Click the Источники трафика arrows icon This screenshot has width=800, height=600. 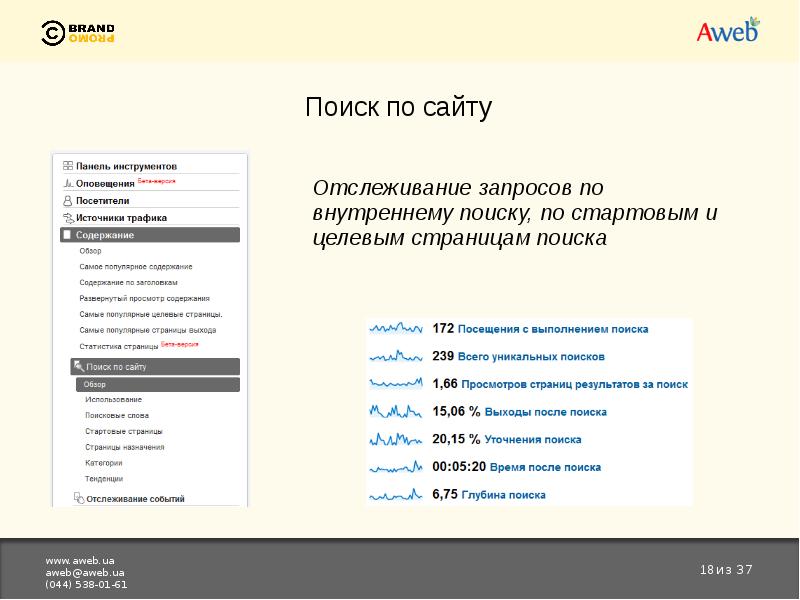[67, 218]
